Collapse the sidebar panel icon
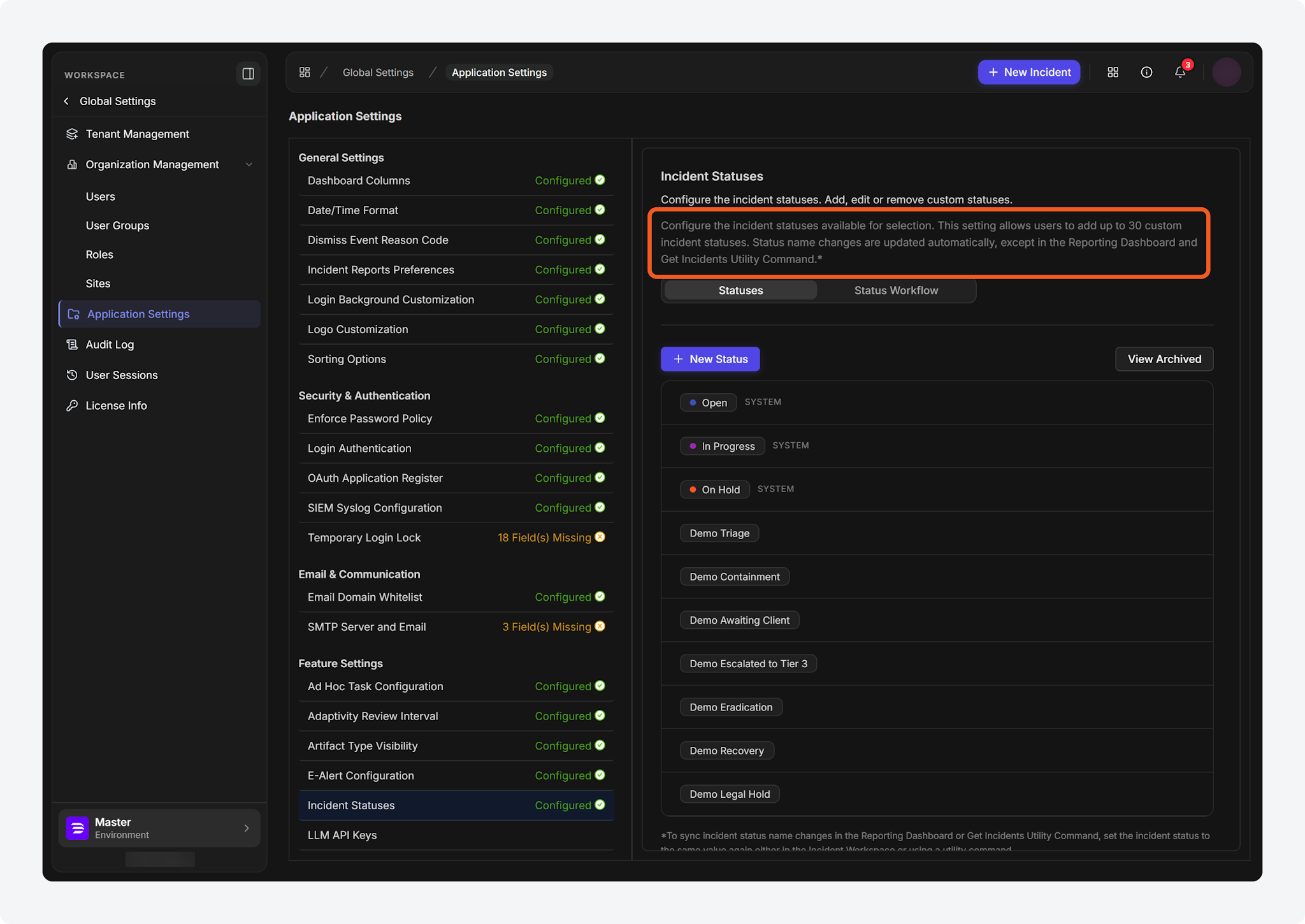The image size is (1305, 924). click(x=248, y=74)
